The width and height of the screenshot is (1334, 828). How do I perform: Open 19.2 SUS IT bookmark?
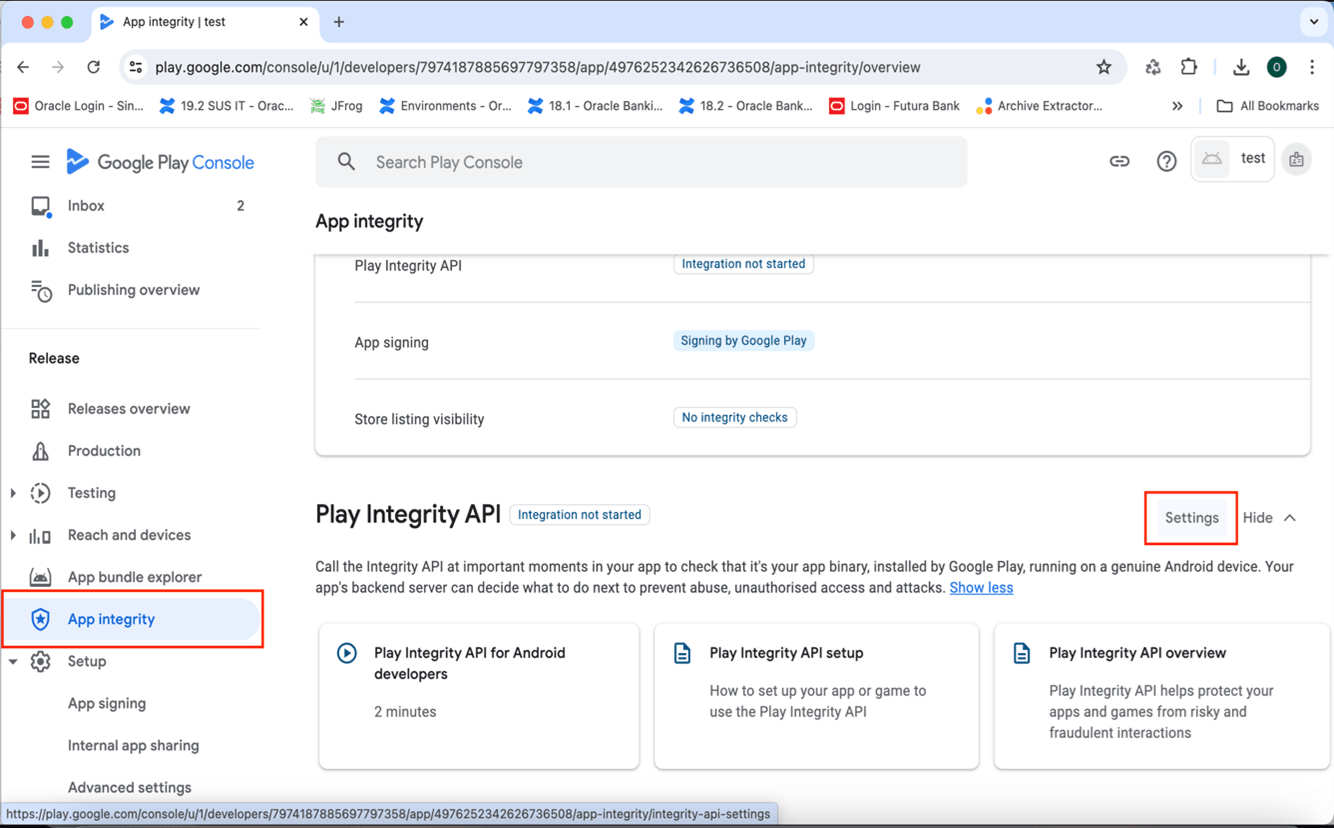tap(226, 106)
